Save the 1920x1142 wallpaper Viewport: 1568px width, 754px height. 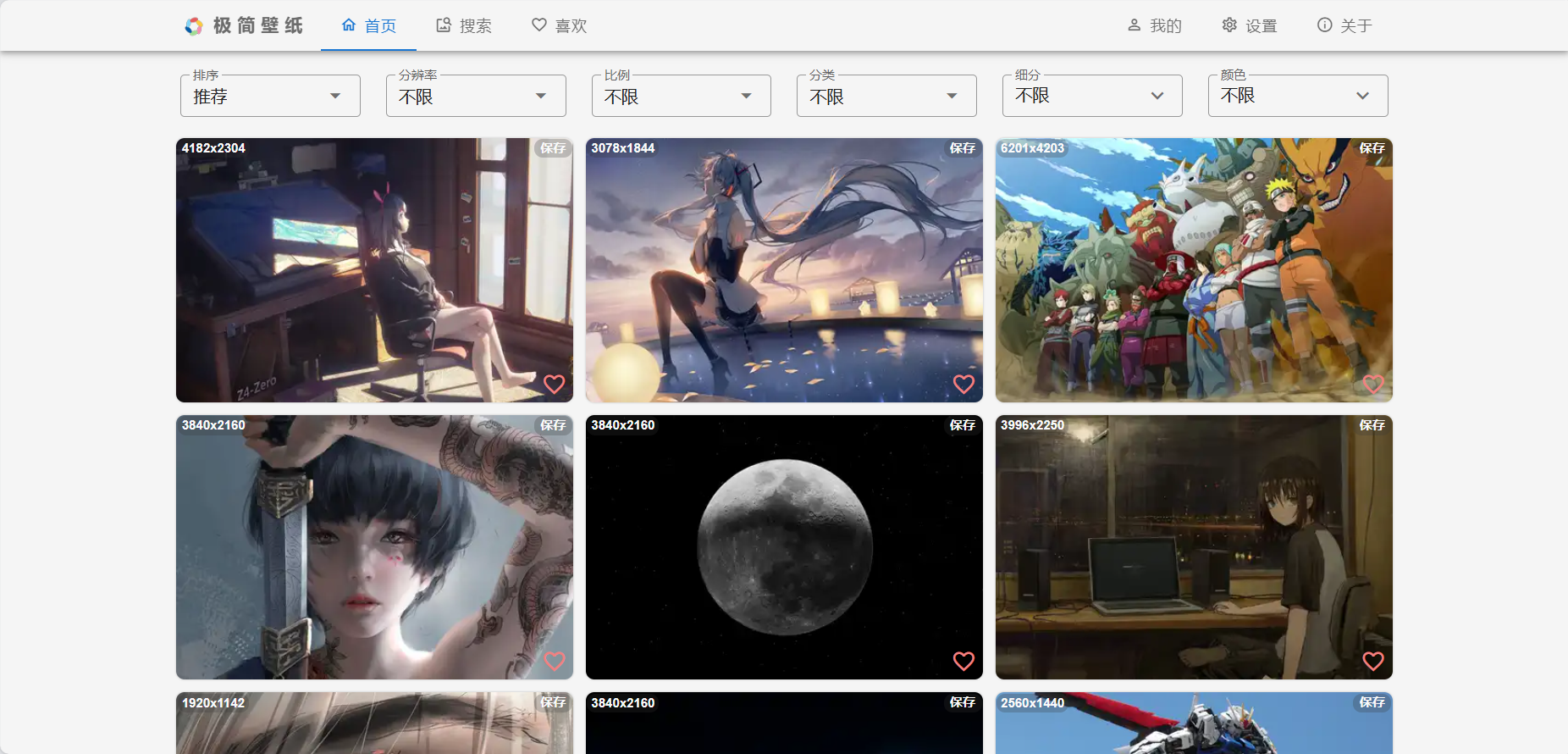[x=553, y=702]
